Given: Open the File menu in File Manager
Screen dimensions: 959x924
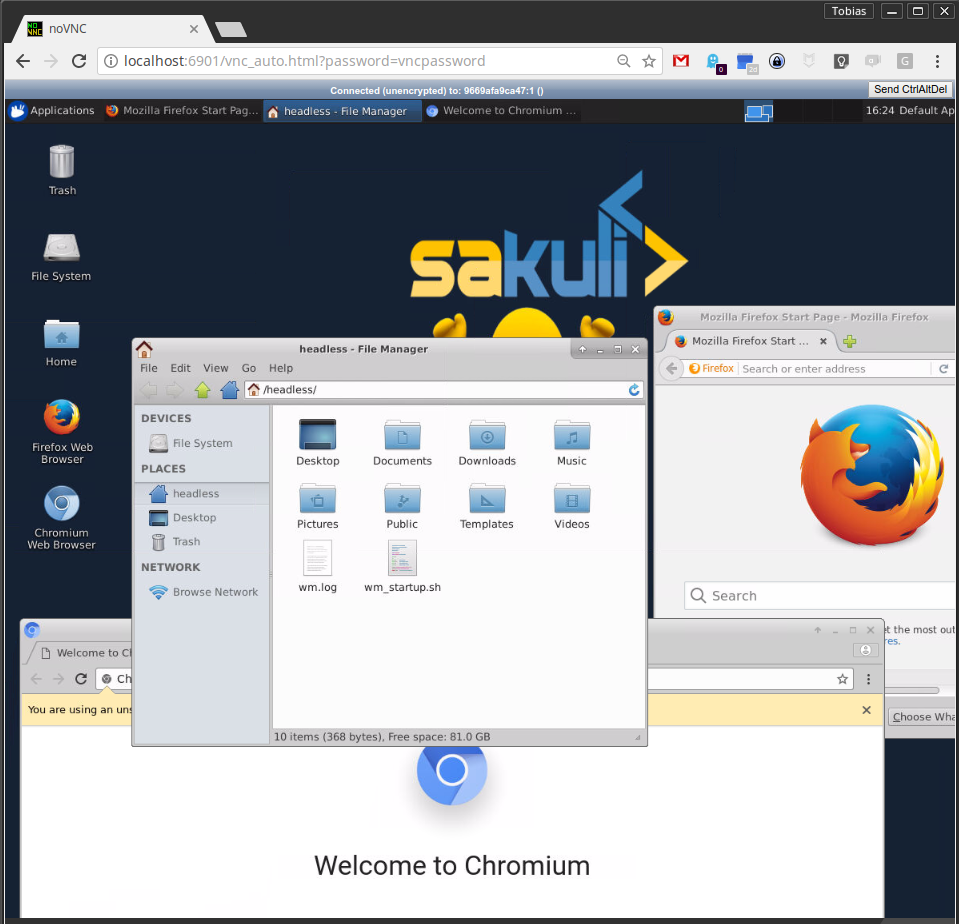Looking at the screenshot, I should tap(149, 368).
